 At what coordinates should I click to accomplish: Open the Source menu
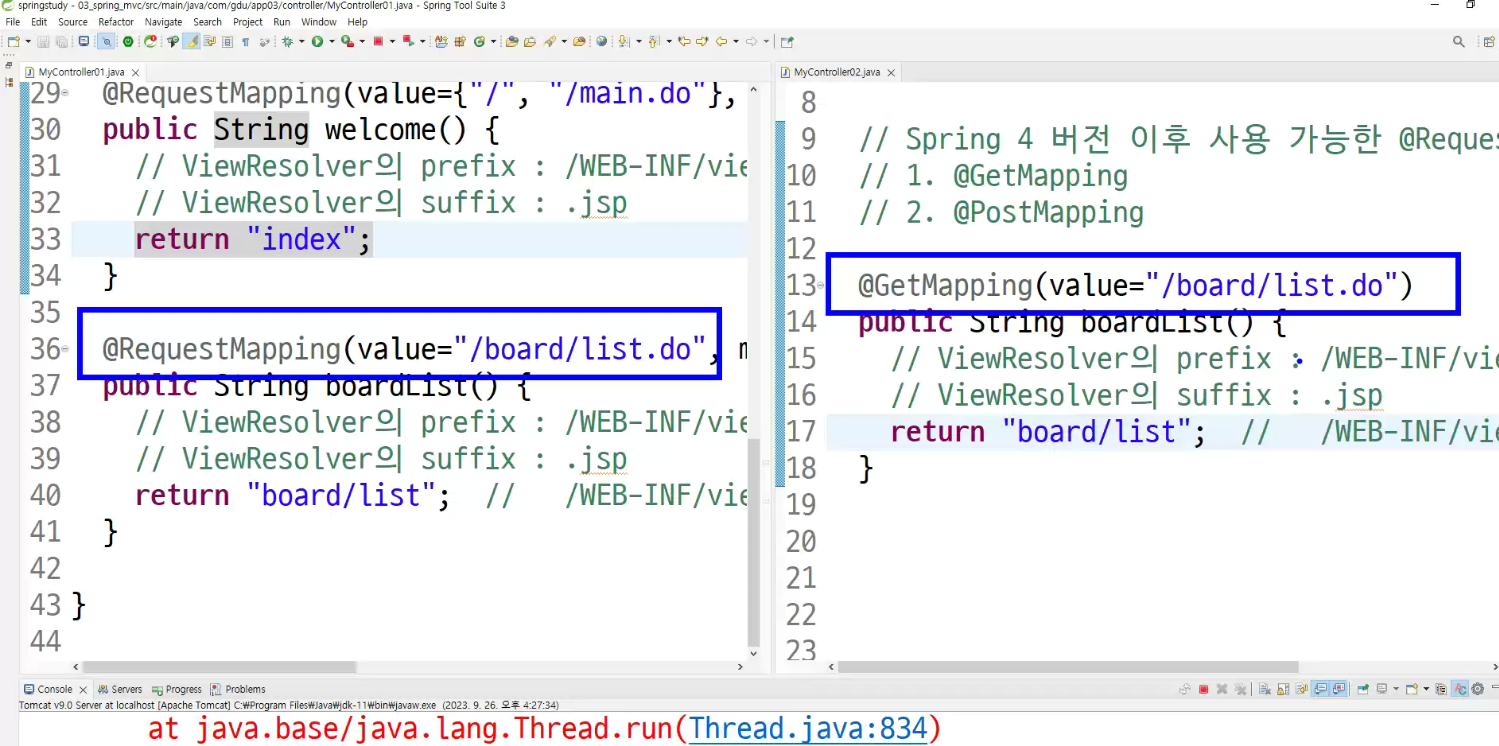pyautogui.click(x=73, y=22)
